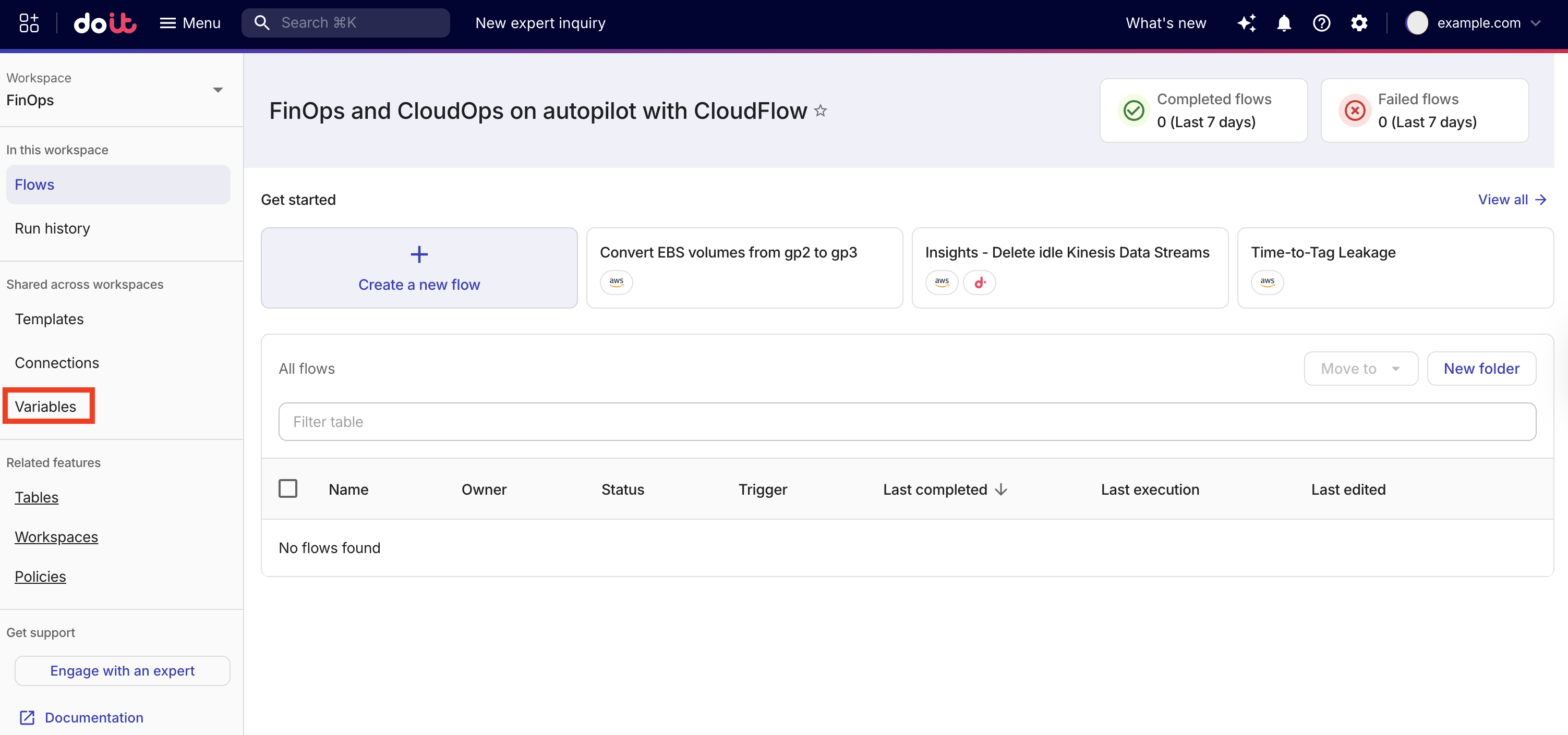Click the DoiT logo

(105, 23)
